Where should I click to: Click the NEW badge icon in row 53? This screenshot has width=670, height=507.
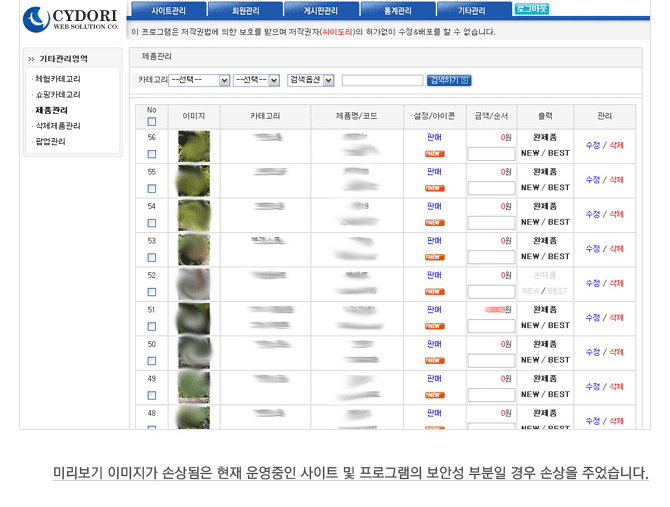point(434,257)
